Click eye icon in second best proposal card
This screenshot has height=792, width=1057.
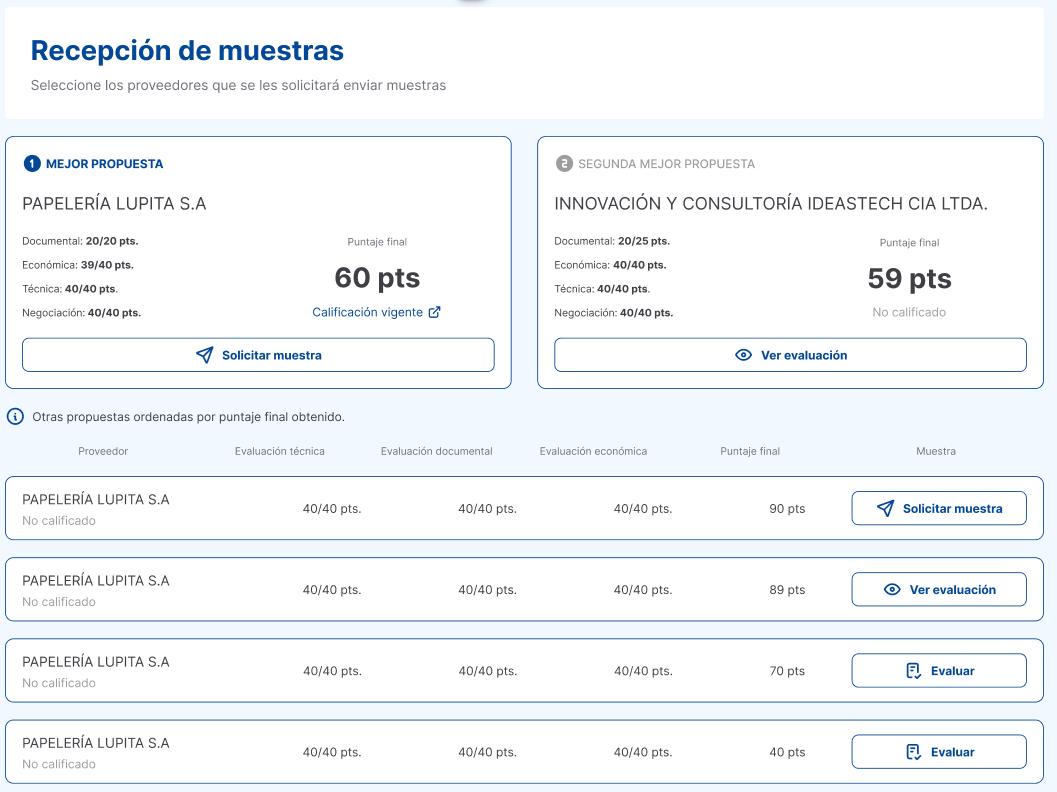tap(743, 355)
